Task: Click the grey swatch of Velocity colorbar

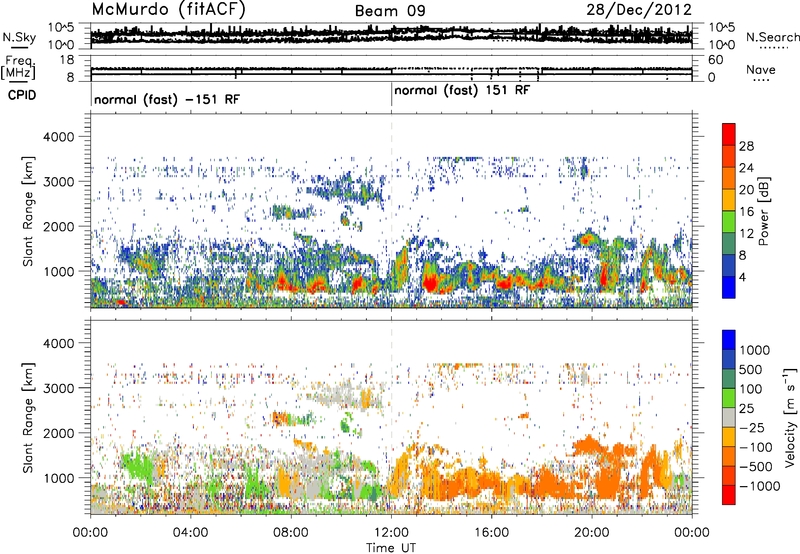Action: 729,417
